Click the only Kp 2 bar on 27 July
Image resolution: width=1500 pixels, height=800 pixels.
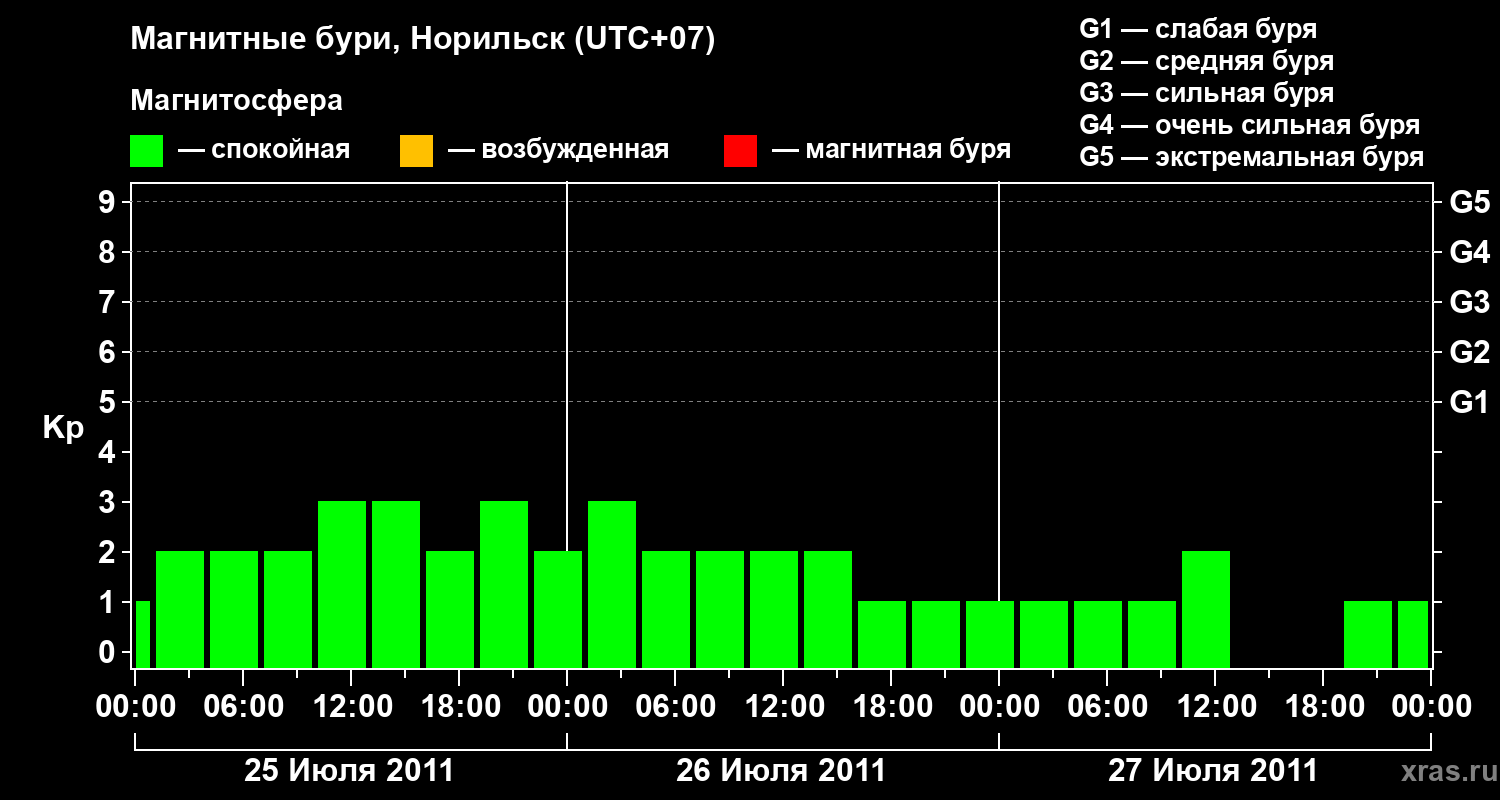[1206, 609]
